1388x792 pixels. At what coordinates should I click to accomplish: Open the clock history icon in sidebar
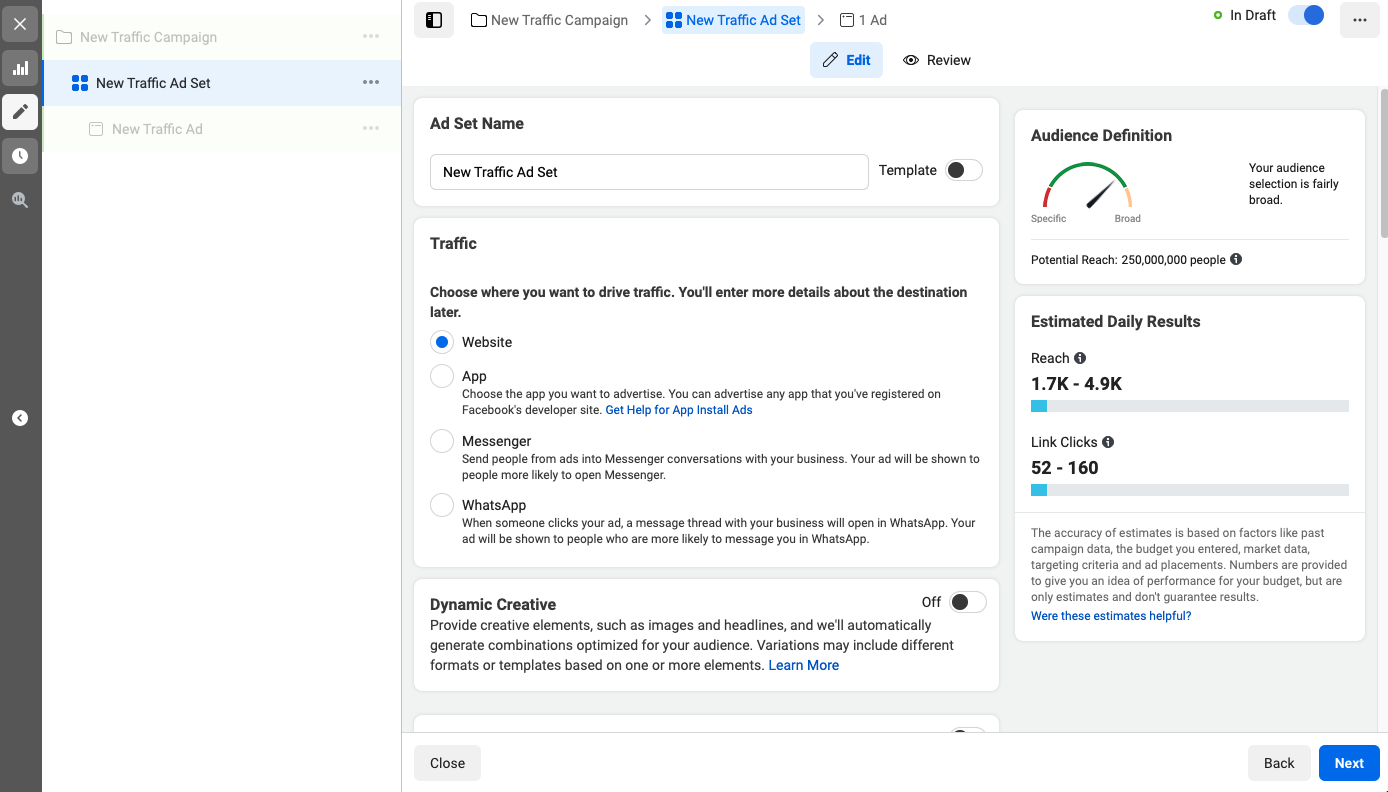point(20,155)
